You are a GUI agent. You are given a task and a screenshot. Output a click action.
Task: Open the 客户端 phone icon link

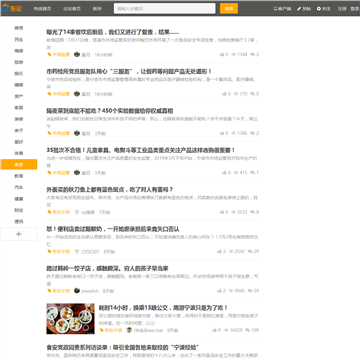coord(275,9)
